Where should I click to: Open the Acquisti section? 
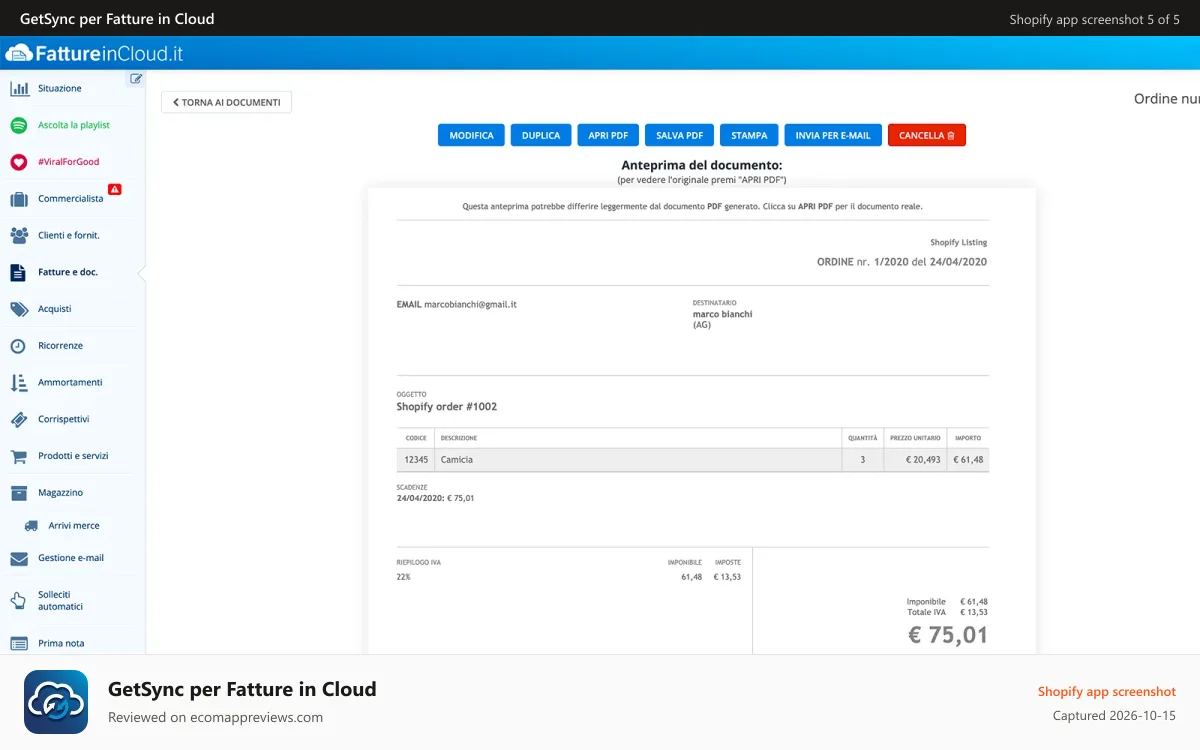pos(55,309)
